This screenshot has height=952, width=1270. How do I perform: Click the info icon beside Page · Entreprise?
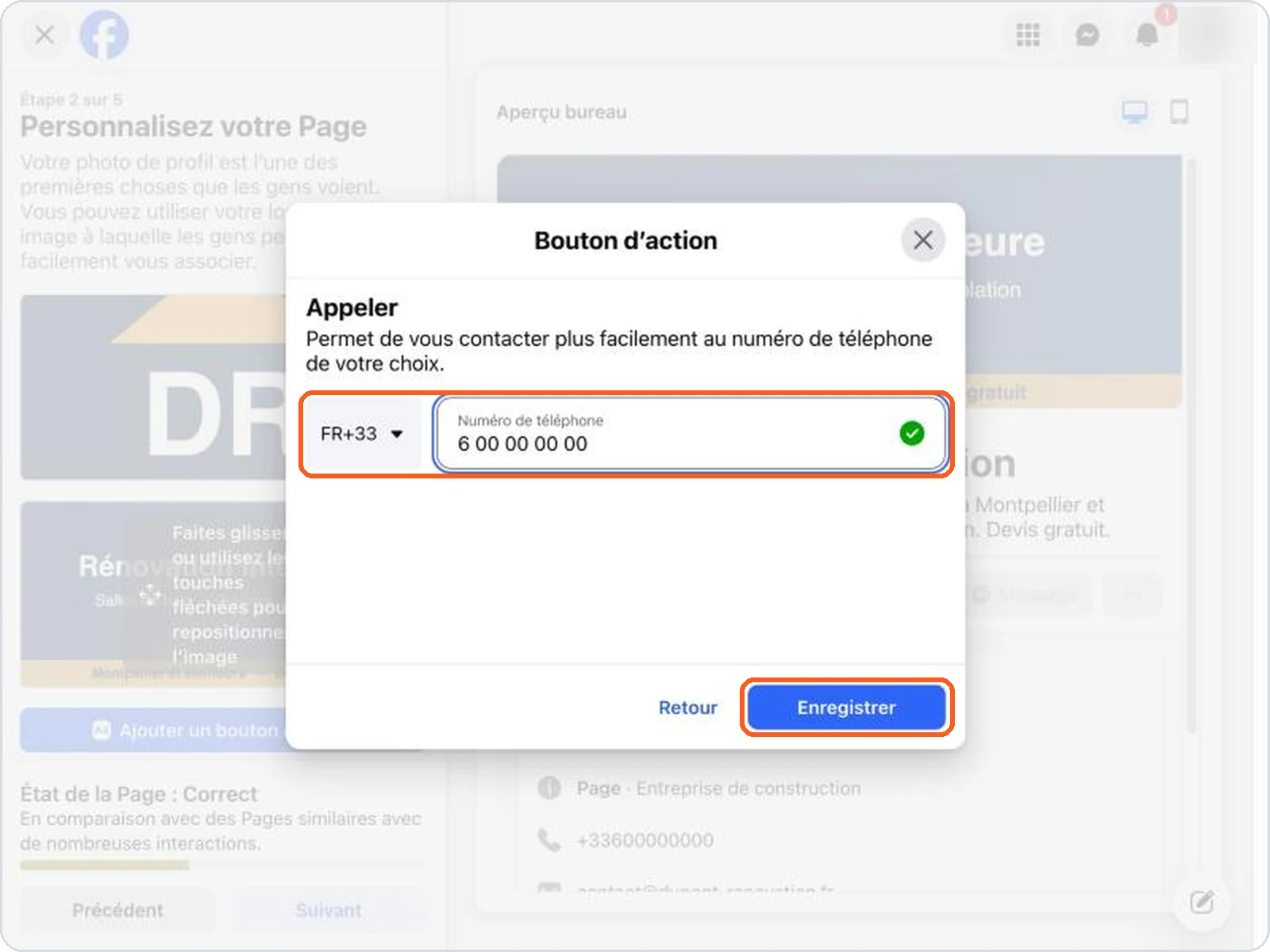(549, 788)
